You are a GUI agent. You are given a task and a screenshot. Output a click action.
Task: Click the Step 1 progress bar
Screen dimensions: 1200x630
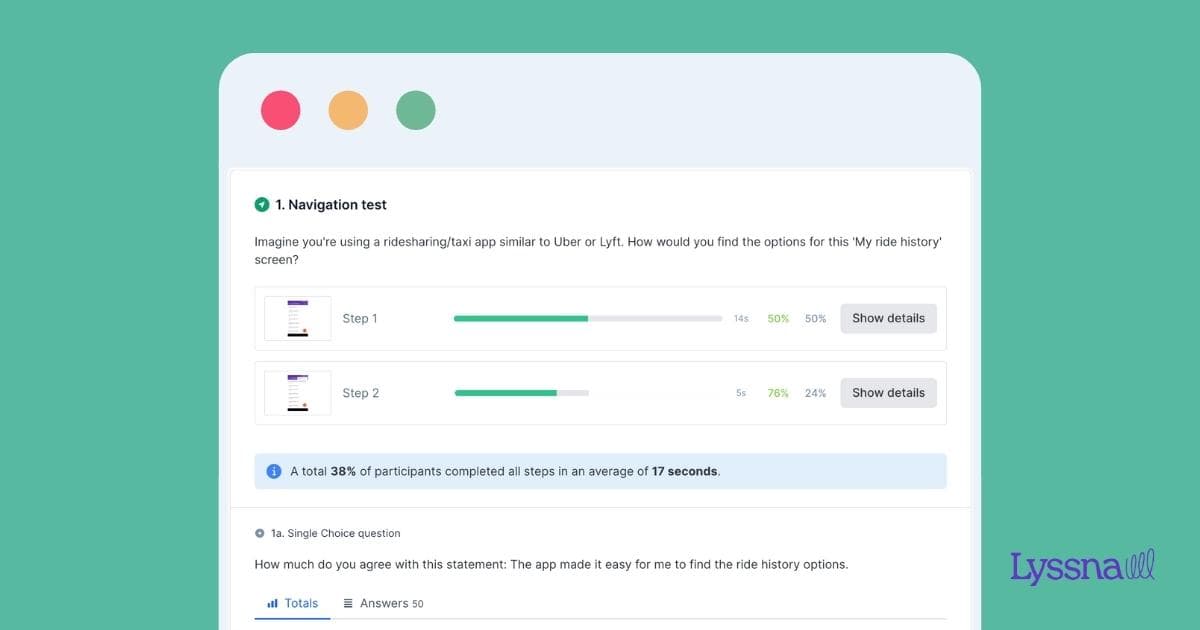pos(587,319)
